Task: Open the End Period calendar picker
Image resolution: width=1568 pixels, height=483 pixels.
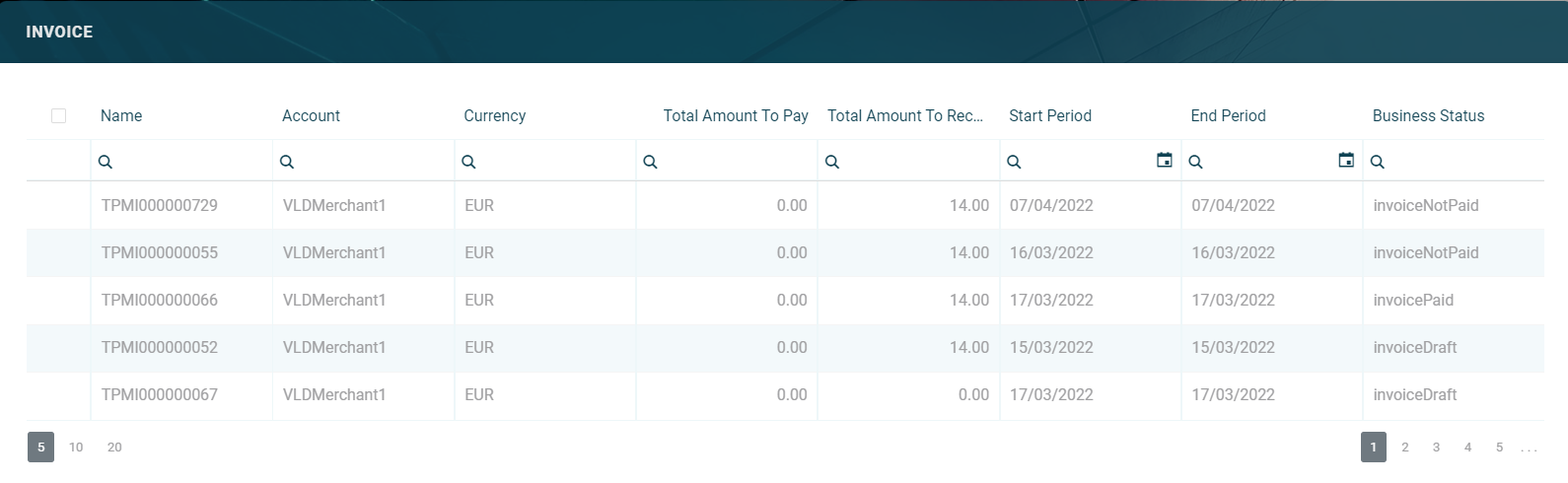Action: (1346, 161)
